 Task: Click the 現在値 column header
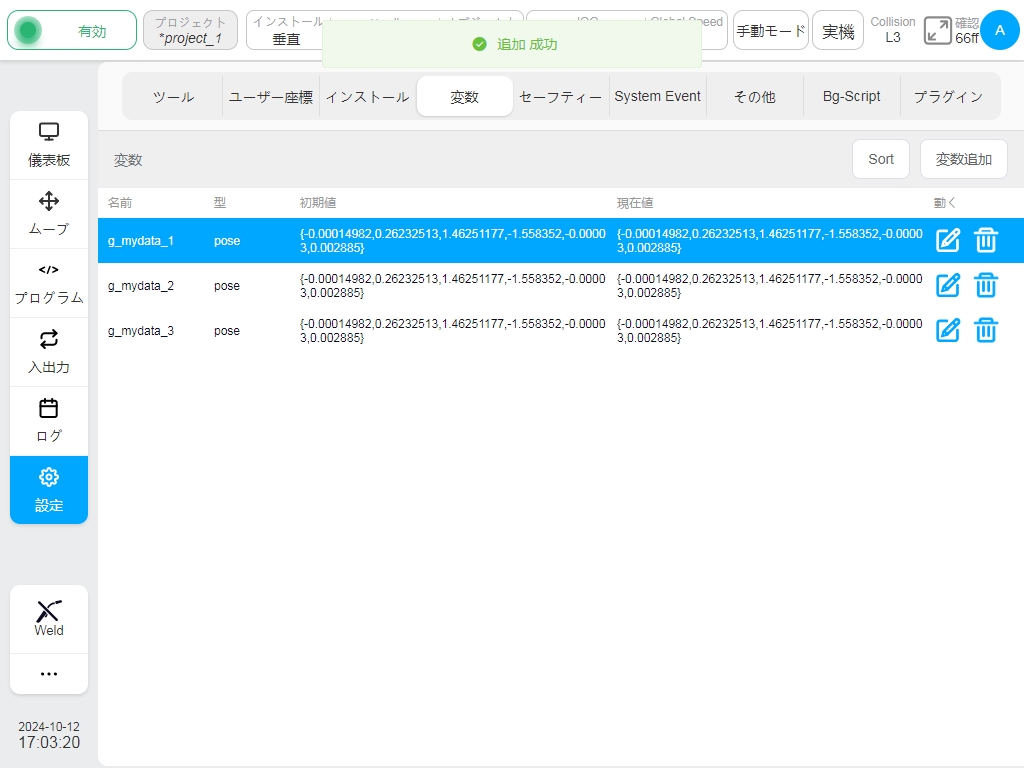tap(635, 203)
